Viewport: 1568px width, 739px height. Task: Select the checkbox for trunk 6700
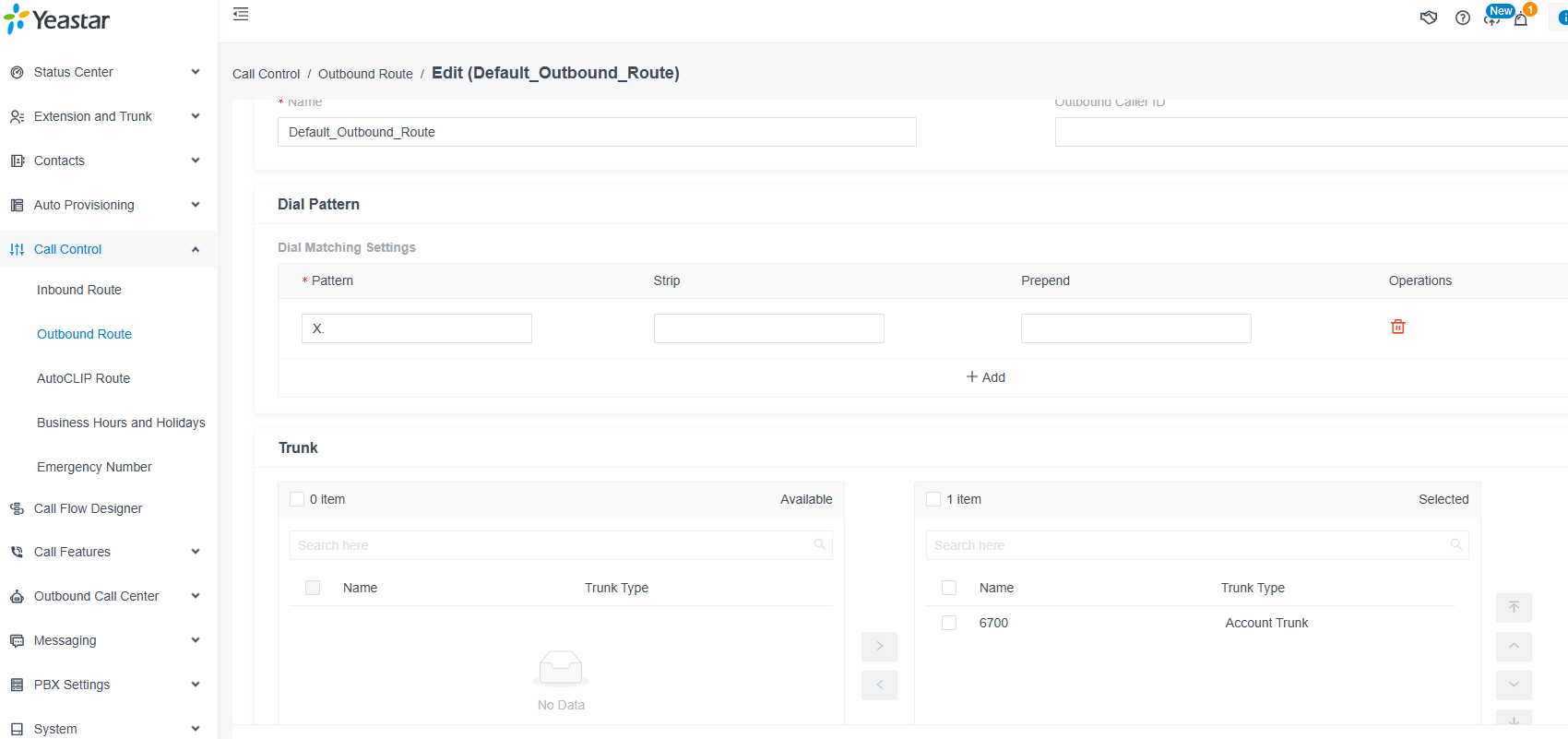pos(949,623)
